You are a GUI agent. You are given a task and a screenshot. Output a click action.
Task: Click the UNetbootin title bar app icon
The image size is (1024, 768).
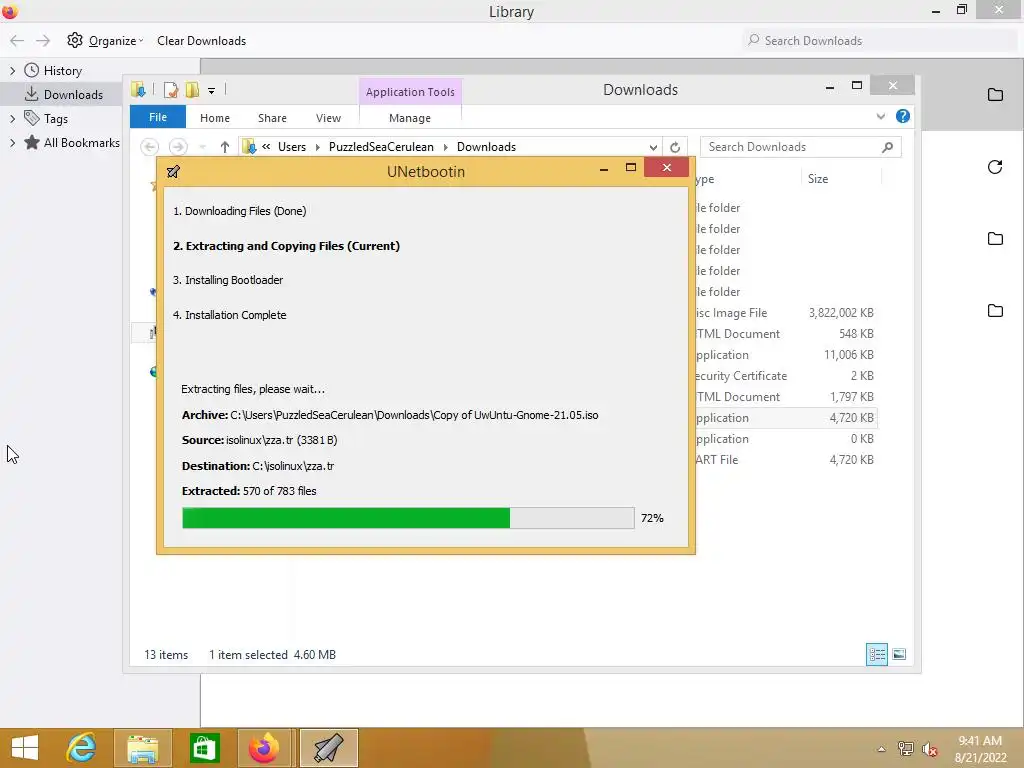tap(173, 172)
